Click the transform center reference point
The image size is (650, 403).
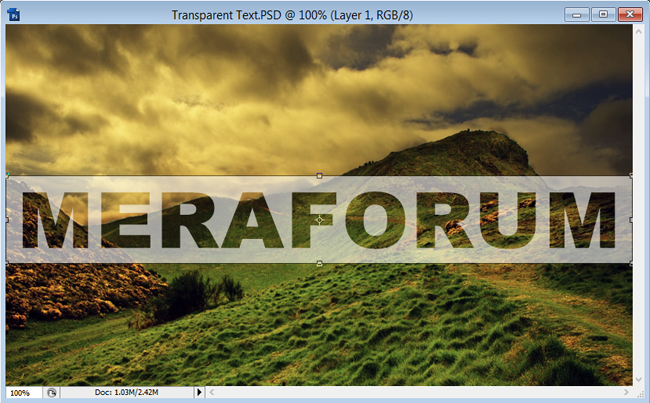click(x=319, y=219)
